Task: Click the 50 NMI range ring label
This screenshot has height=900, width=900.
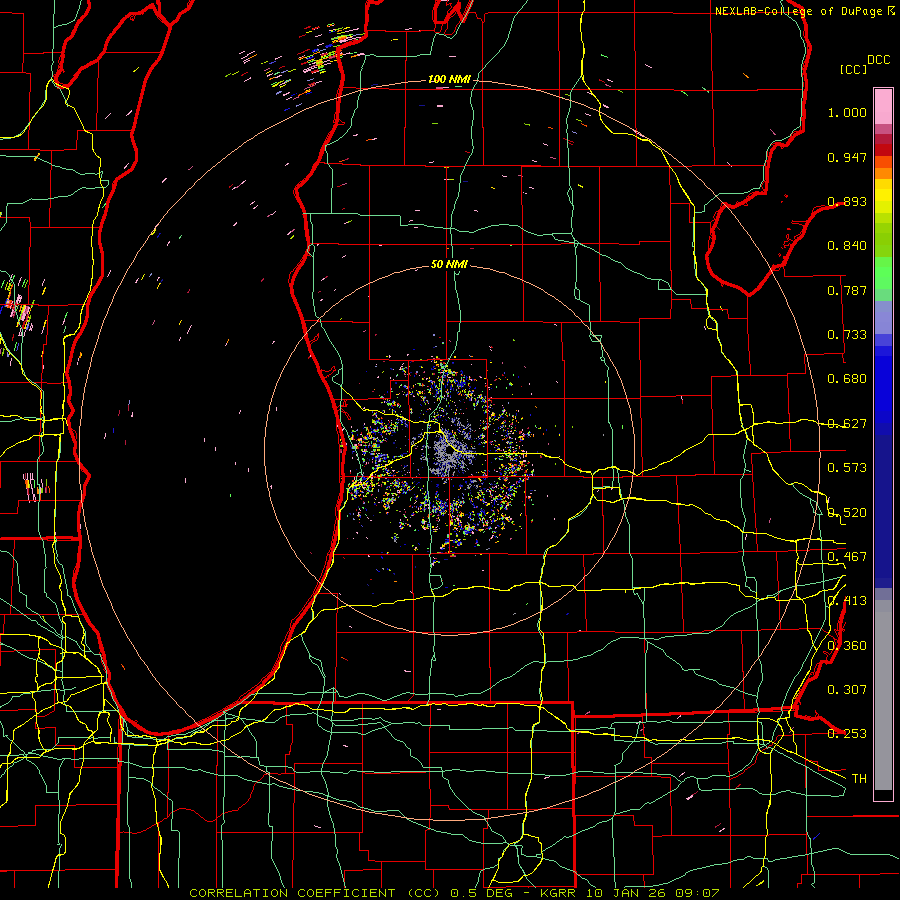Action: pos(449,264)
